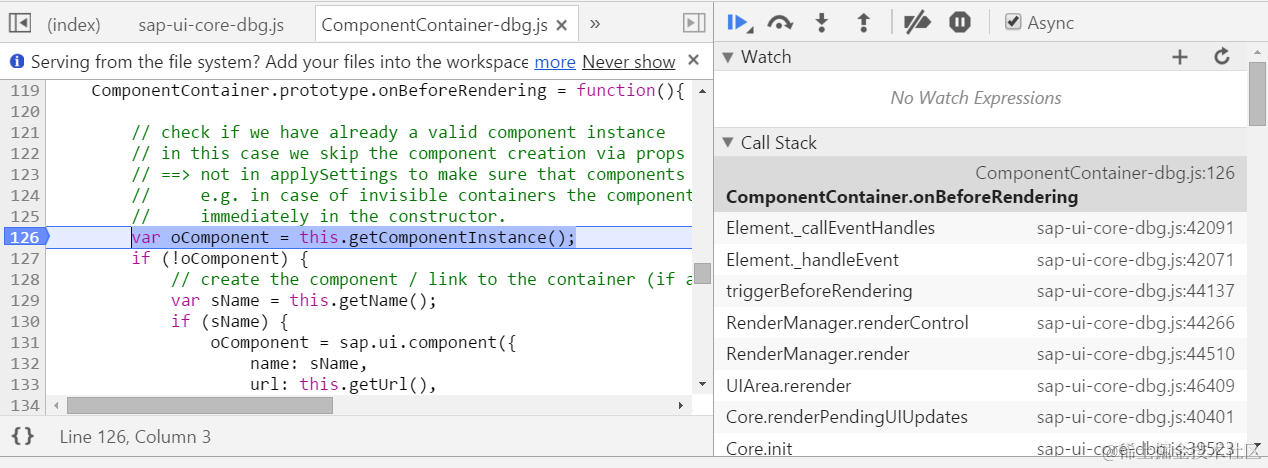Open the ComponentContainer-dbg.js:126 location link
This screenshot has height=468, width=1268.
(1105, 173)
